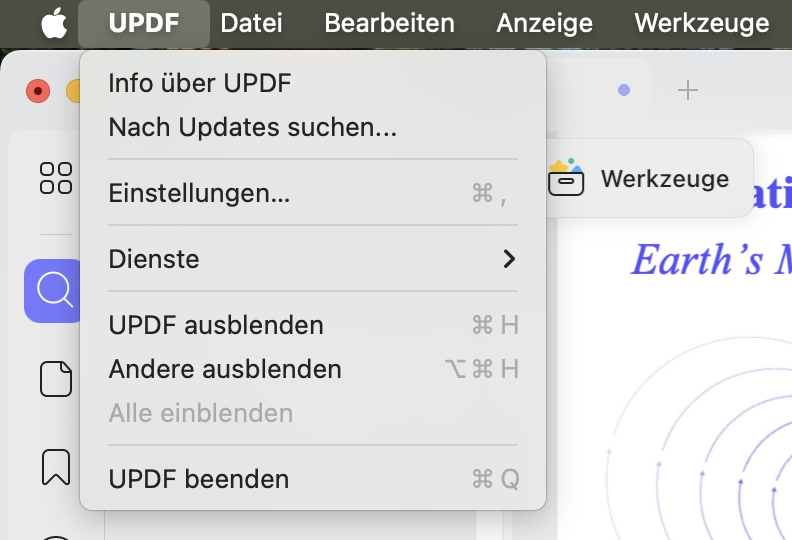Click the thumbnails grid sidebar icon

click(56, 178)
